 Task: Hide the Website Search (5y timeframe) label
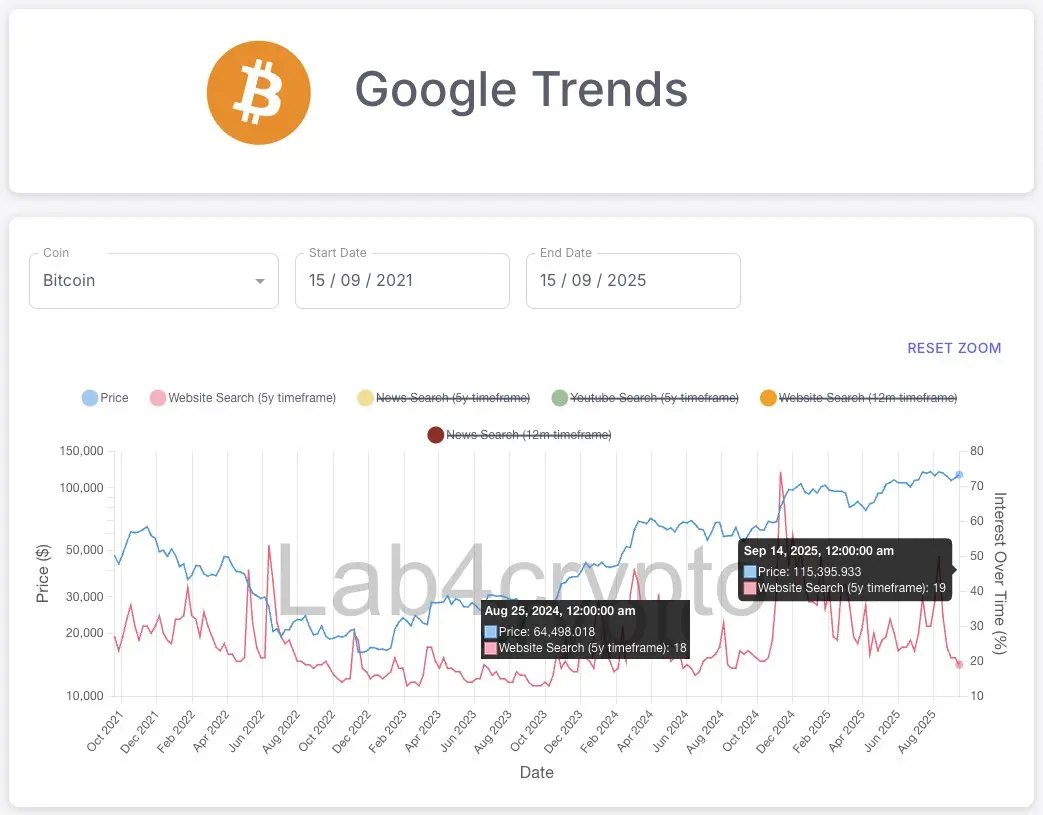click(252, 398)
